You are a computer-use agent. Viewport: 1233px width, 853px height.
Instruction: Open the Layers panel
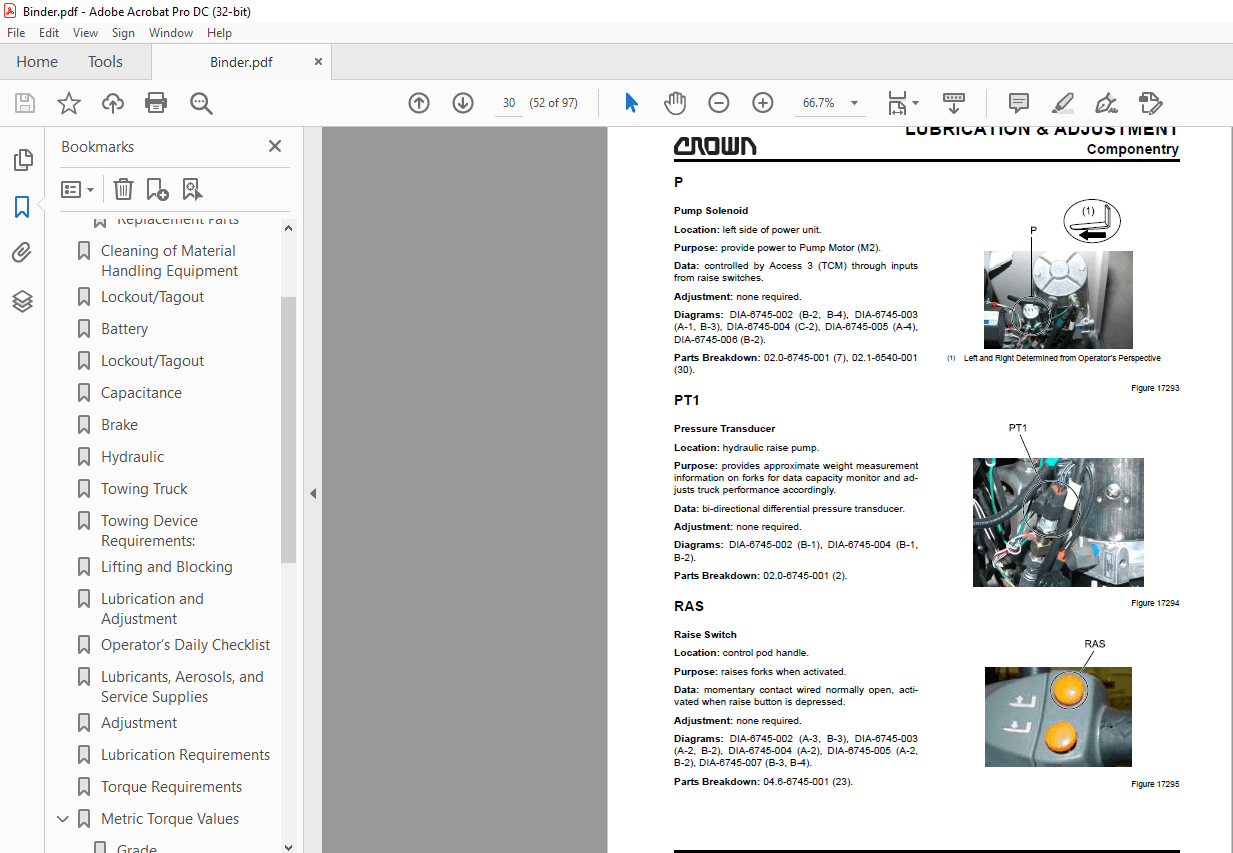(x=23, y=301)
